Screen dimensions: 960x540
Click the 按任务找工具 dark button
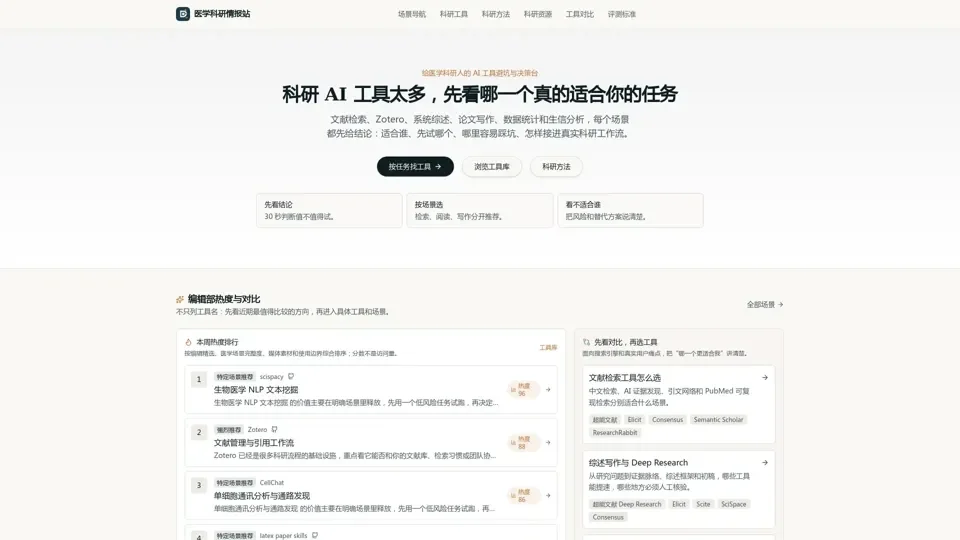(415, 167)
